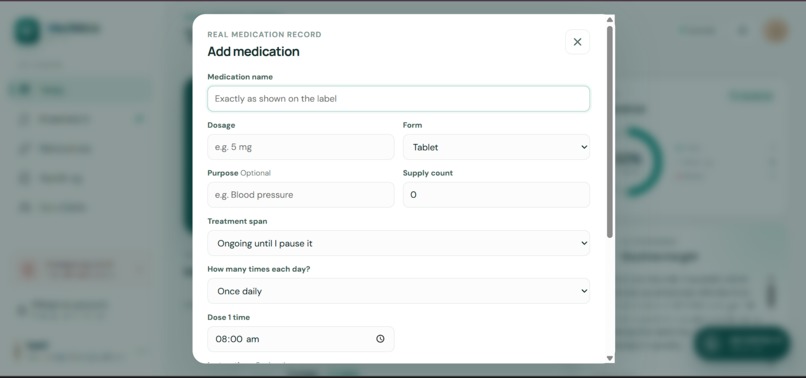Click the dialog scrollbar thumb
Screen dimensions: 806x378
click(610, 132)
